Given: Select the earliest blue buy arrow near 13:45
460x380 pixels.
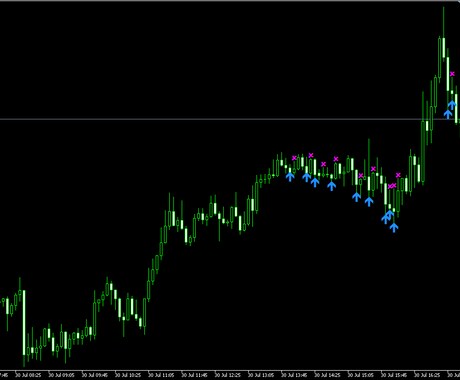Looking at the screenshot, I should 290,177.
